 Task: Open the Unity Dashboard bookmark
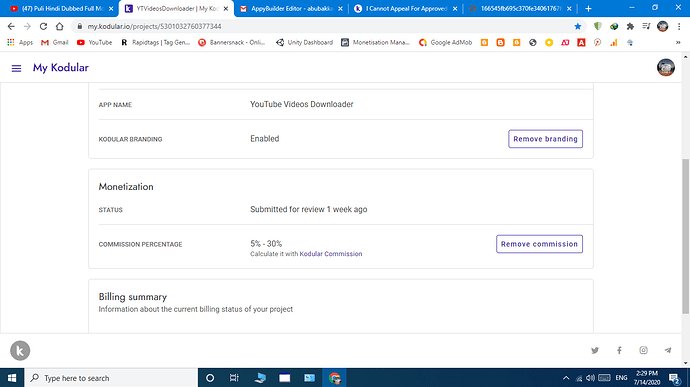pyautogui.click(x=304, y=43)
